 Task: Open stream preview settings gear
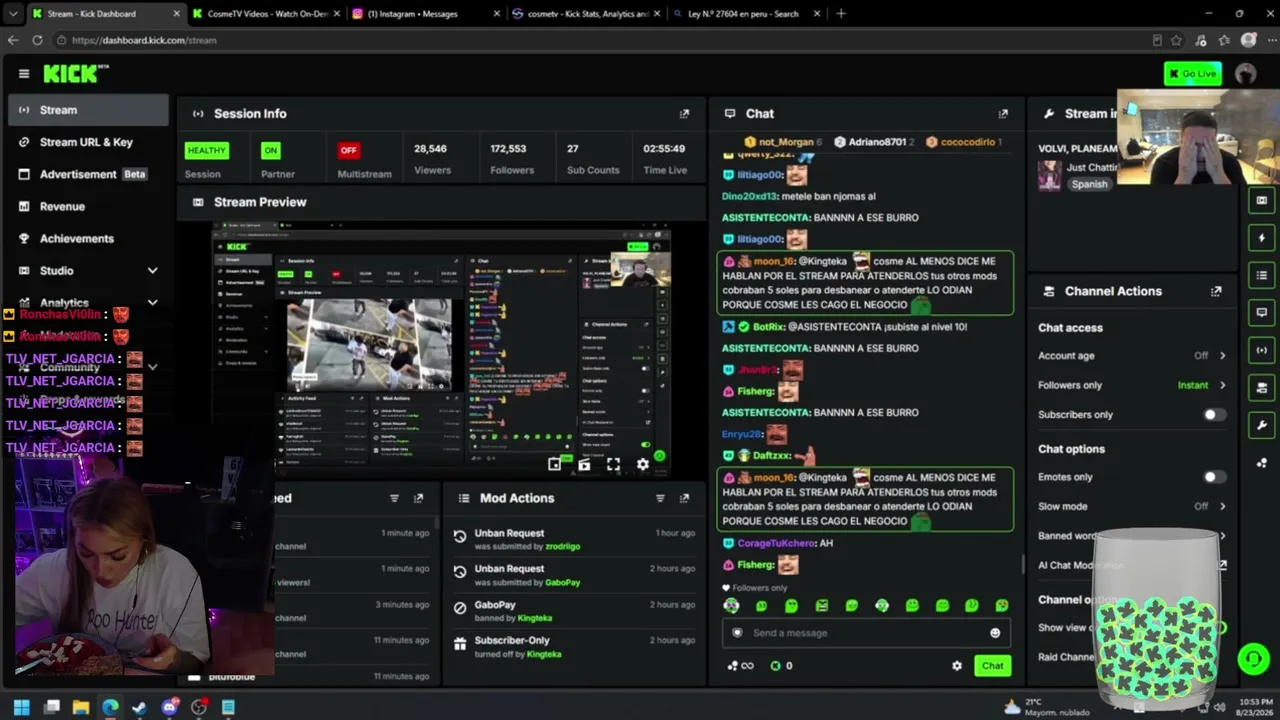coord(643,464)
